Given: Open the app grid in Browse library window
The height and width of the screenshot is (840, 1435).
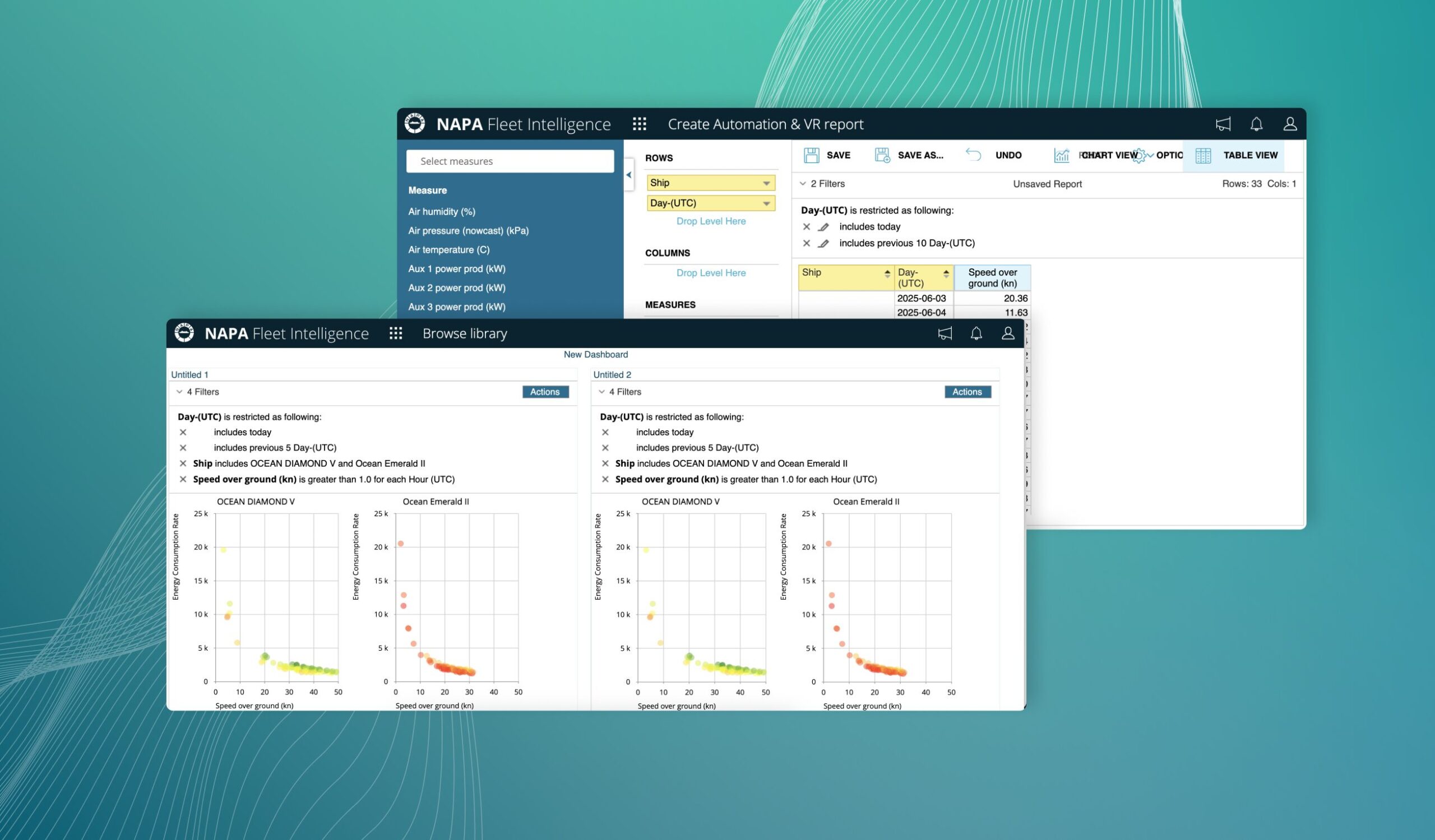Looking at the screenshot, I should 395,333.
